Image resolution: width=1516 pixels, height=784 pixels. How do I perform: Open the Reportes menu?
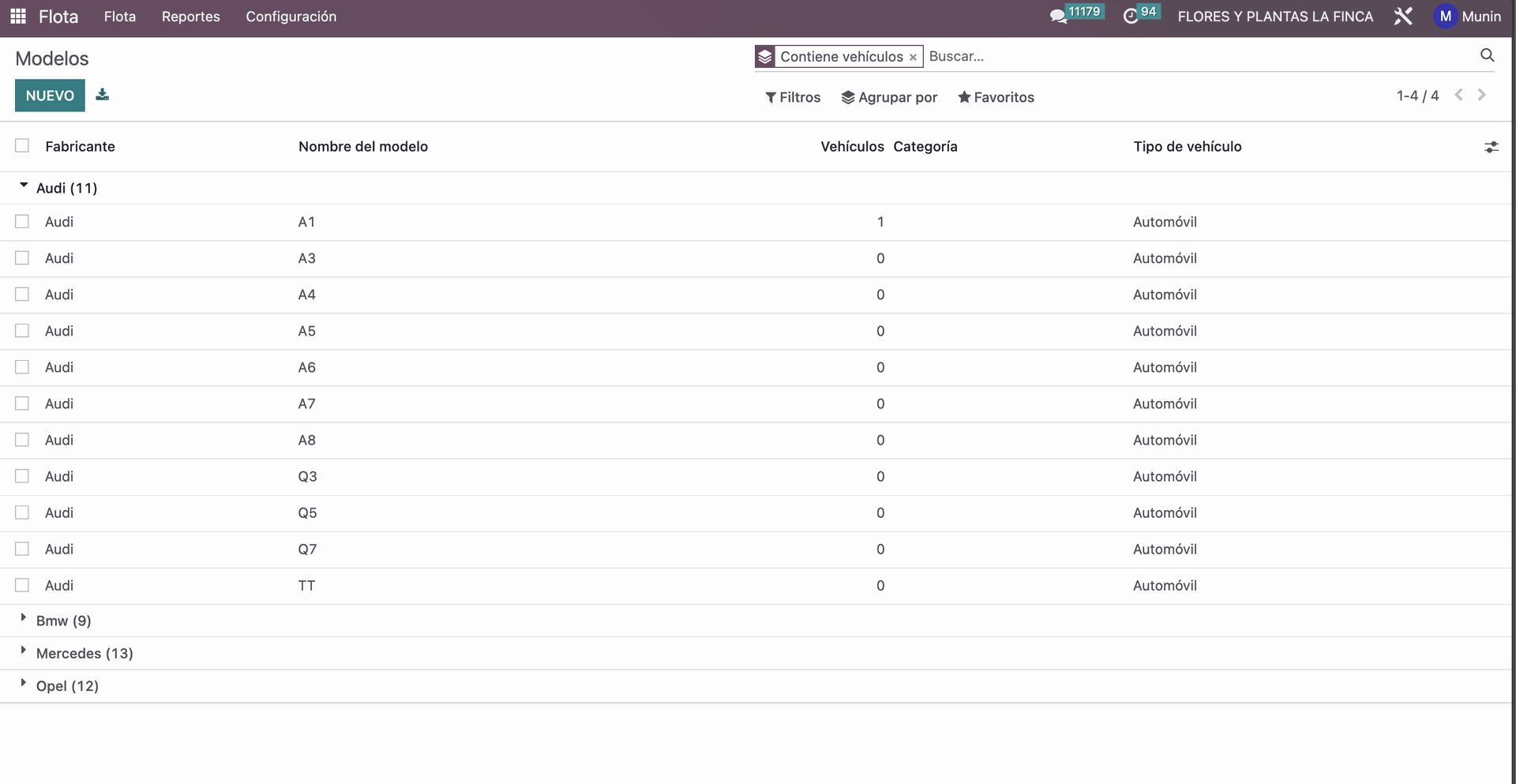pos(190,17)
